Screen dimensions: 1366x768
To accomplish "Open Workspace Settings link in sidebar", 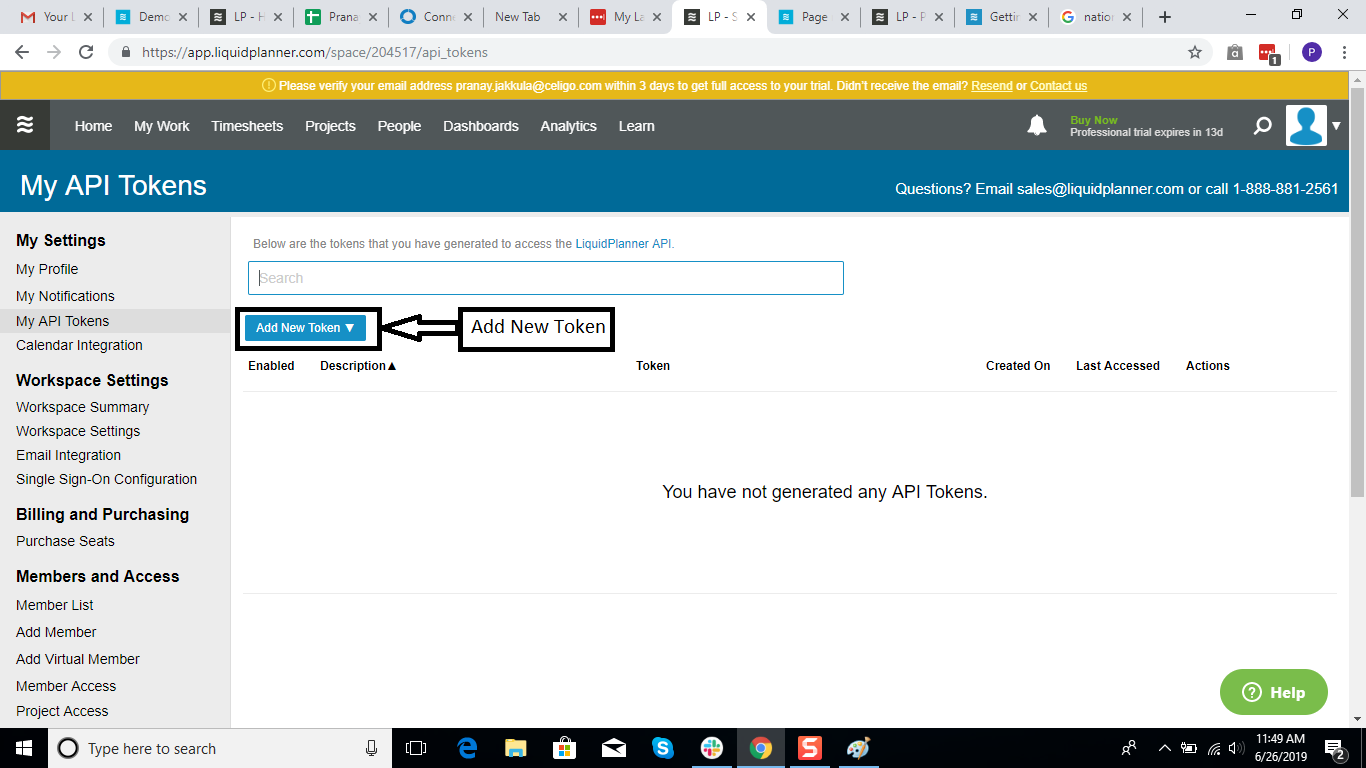I will click(x=78, y=431).
